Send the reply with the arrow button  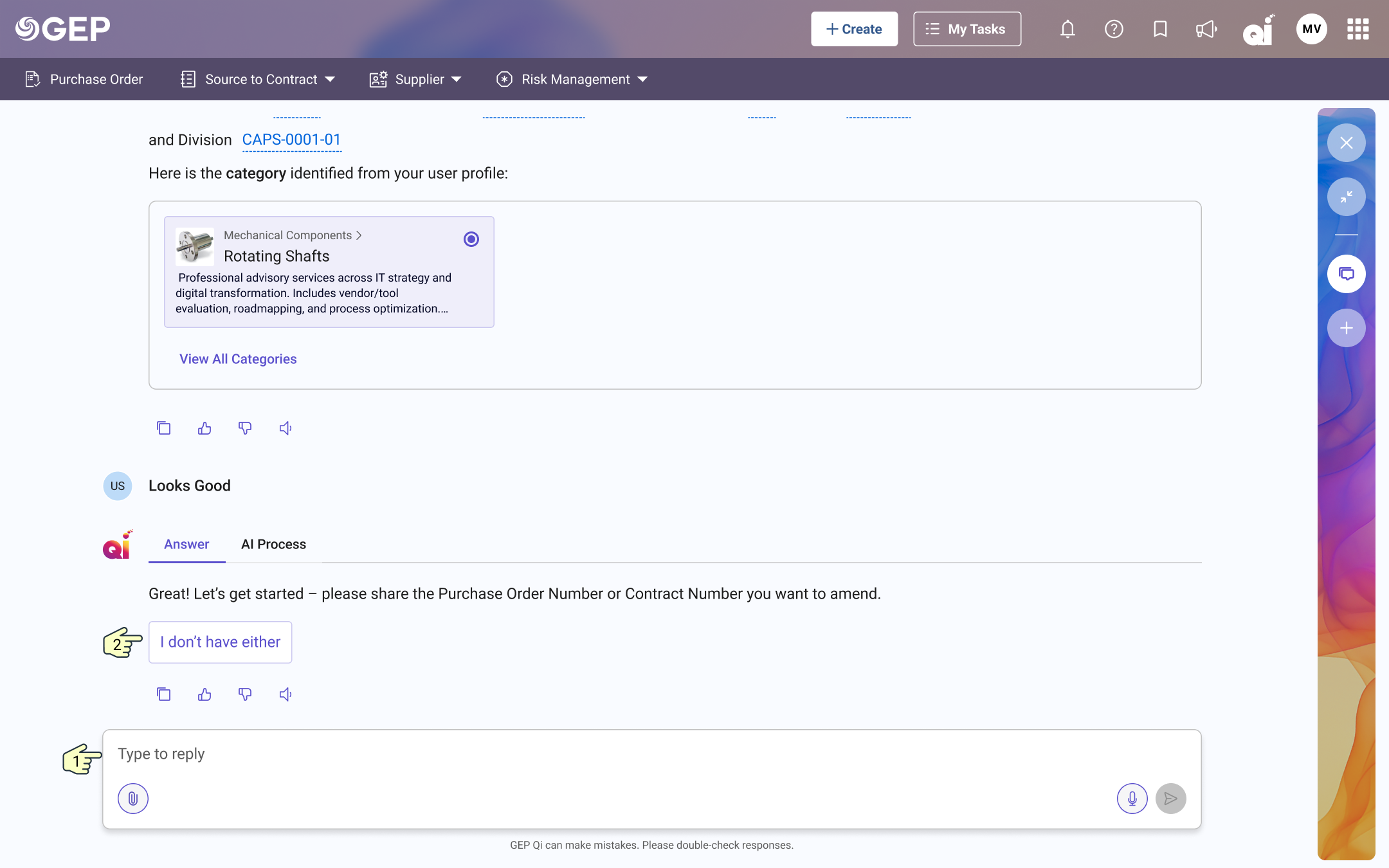pos(1171,799)
